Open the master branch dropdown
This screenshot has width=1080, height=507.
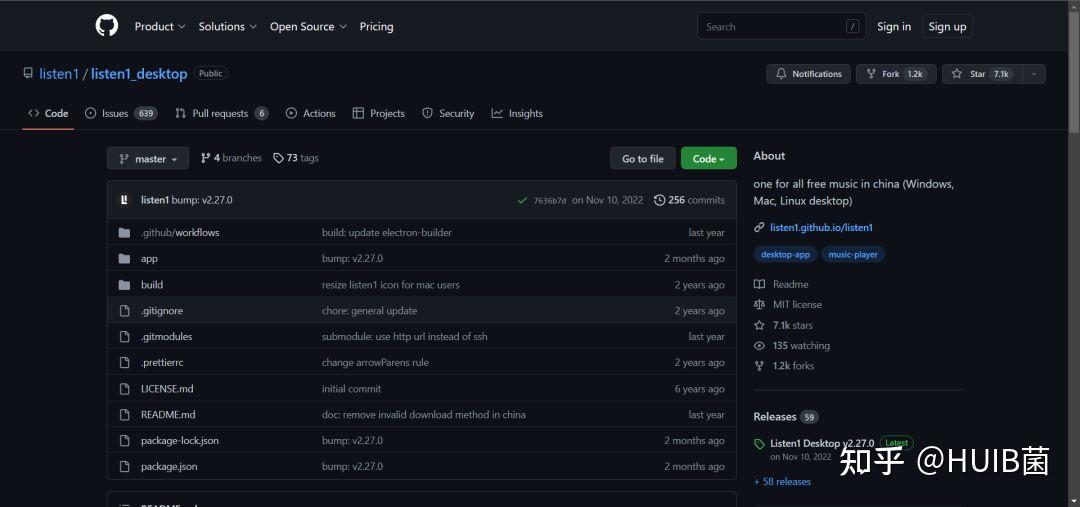coord(148,159)
